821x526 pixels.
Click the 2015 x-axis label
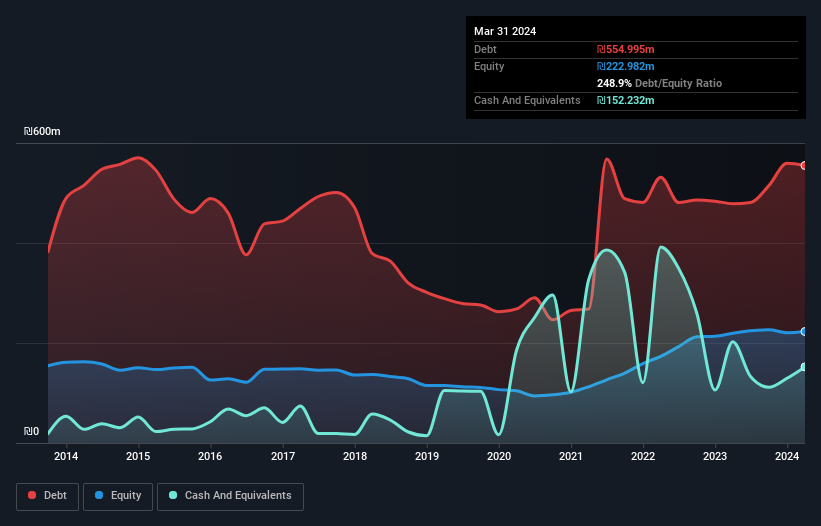pyautogui.click(x=138, y=456)
